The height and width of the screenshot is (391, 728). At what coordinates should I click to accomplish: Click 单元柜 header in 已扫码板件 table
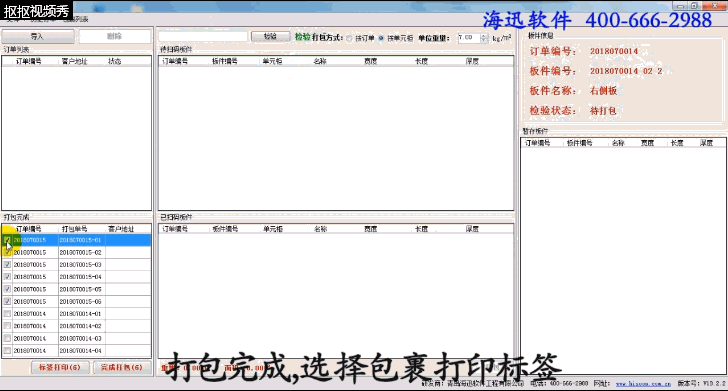[x=273, y=229]
